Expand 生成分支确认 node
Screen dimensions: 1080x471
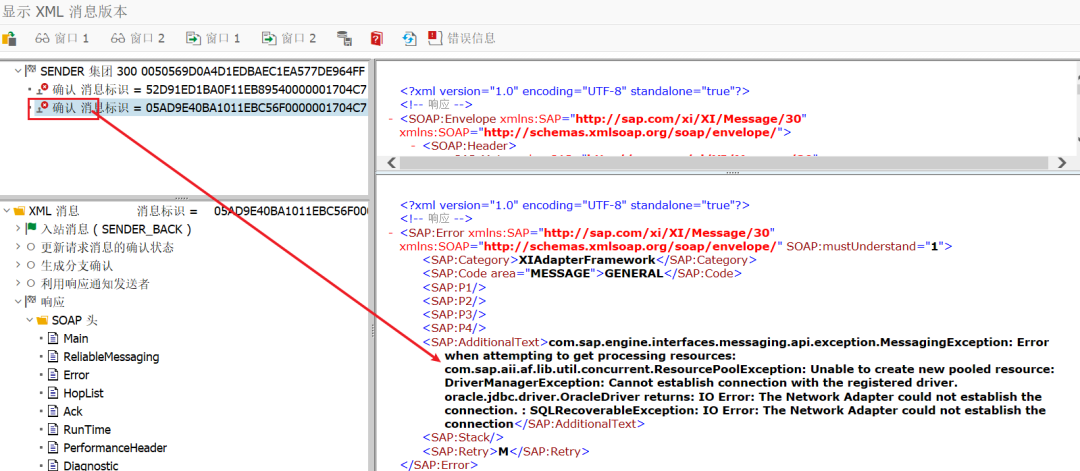pos(18,266)
